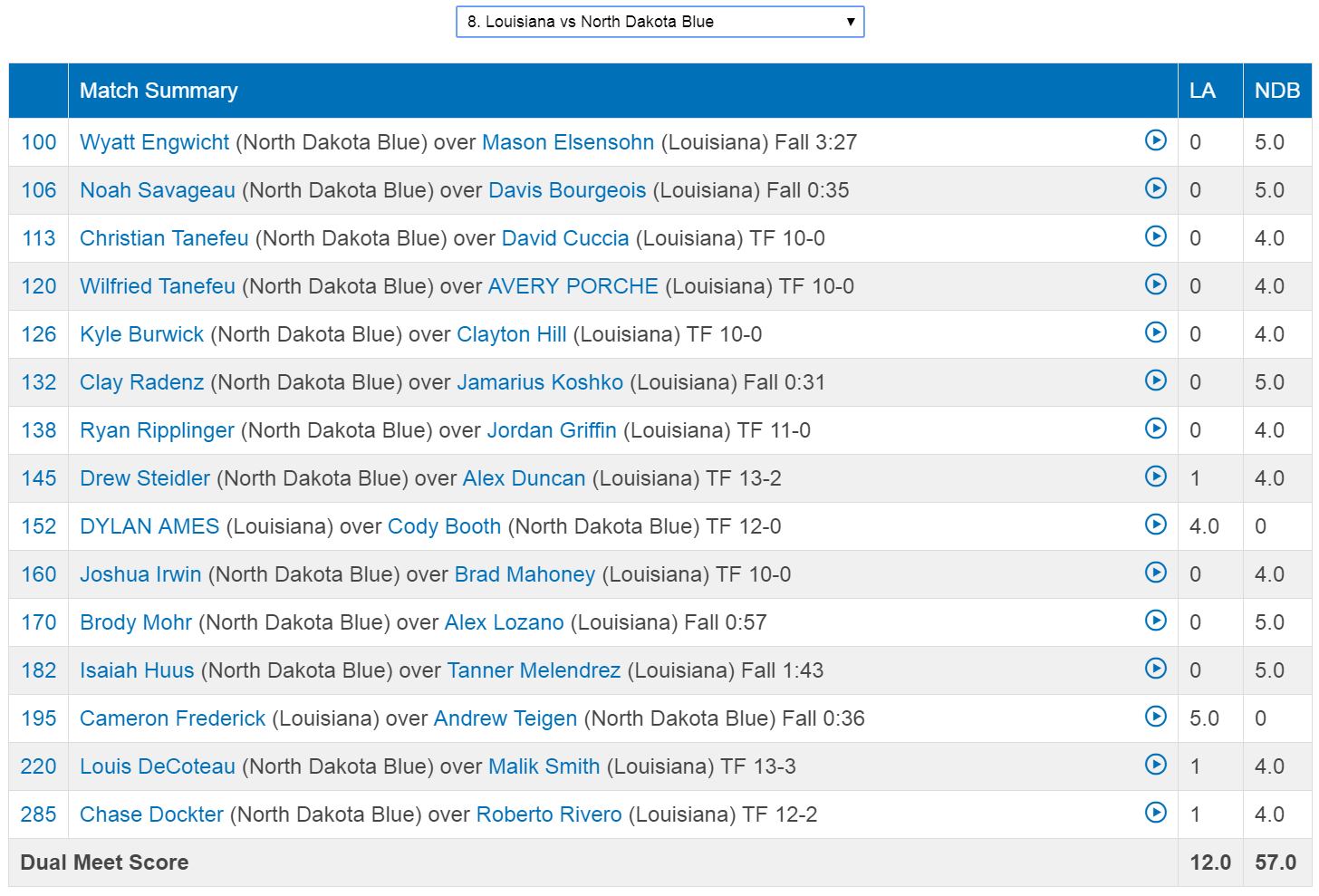1319x896 pixels.
Task: Click Roberto Rivero link
Action: click(x=549, y=814)
